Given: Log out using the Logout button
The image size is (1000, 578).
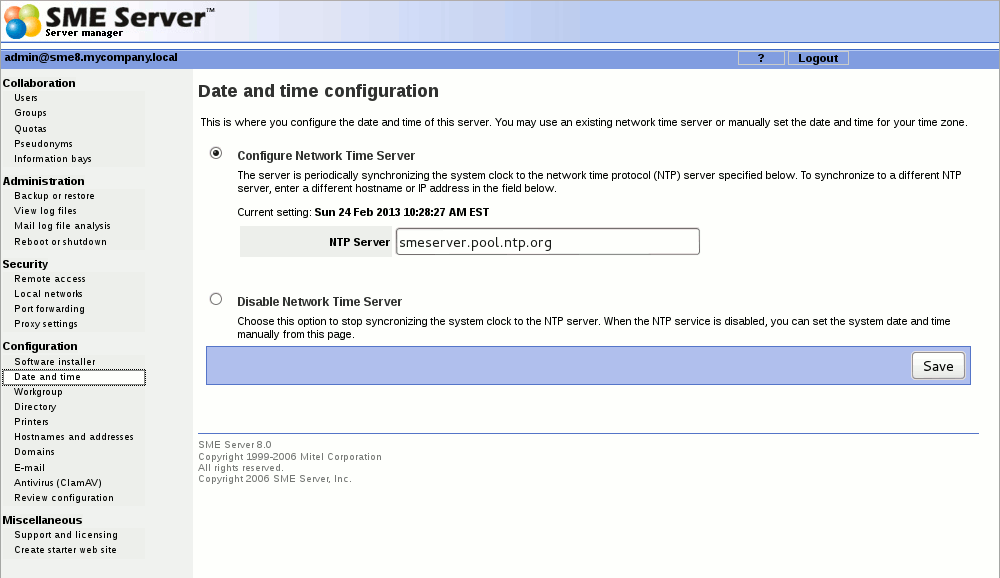Looking at the screenshot, I should 818,58.
